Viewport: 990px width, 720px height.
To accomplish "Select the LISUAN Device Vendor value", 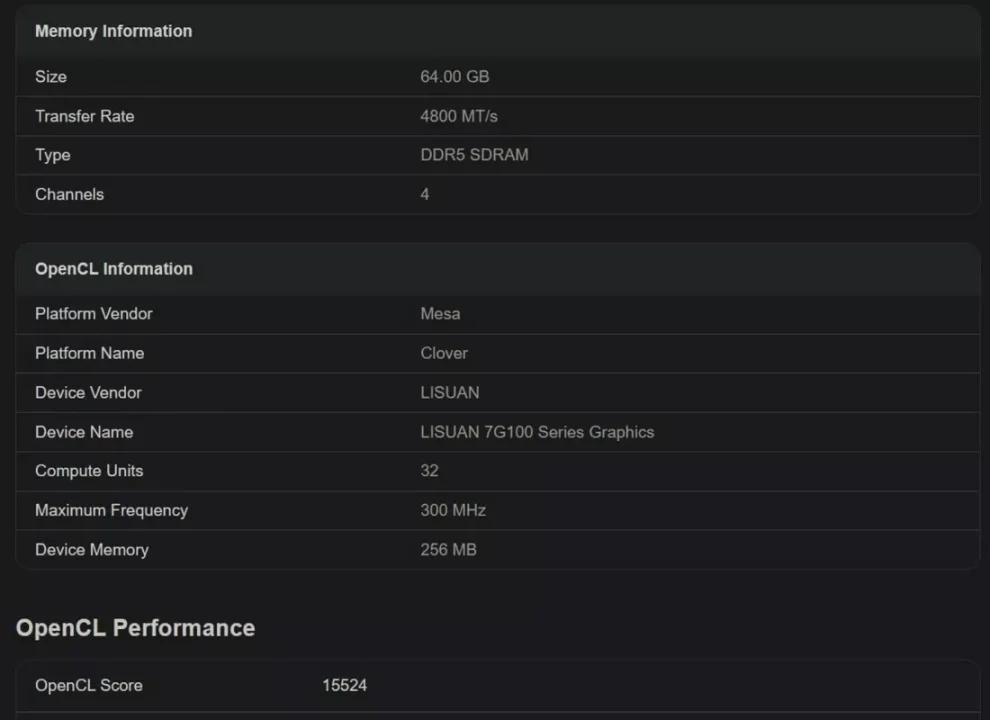I will [x=450, y=392].
